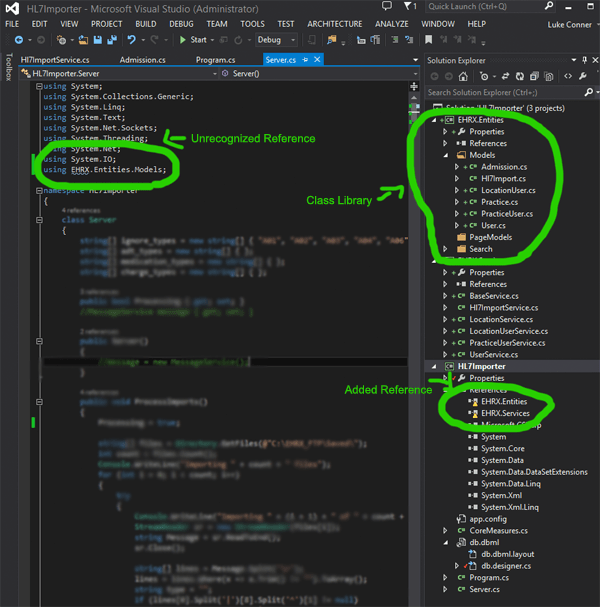Click the Sync with Active Document icon

point(505,76)
